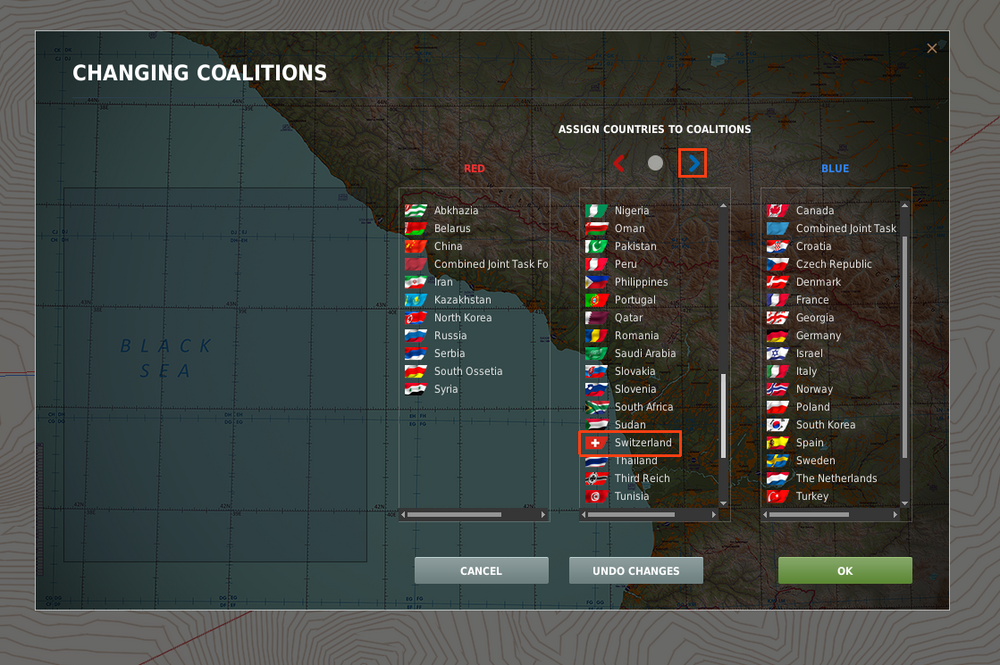The width and height of the screenshot is (1000, 665).
Task: Click the BLUE list scroll up arrow
Action: coord(904,206)
